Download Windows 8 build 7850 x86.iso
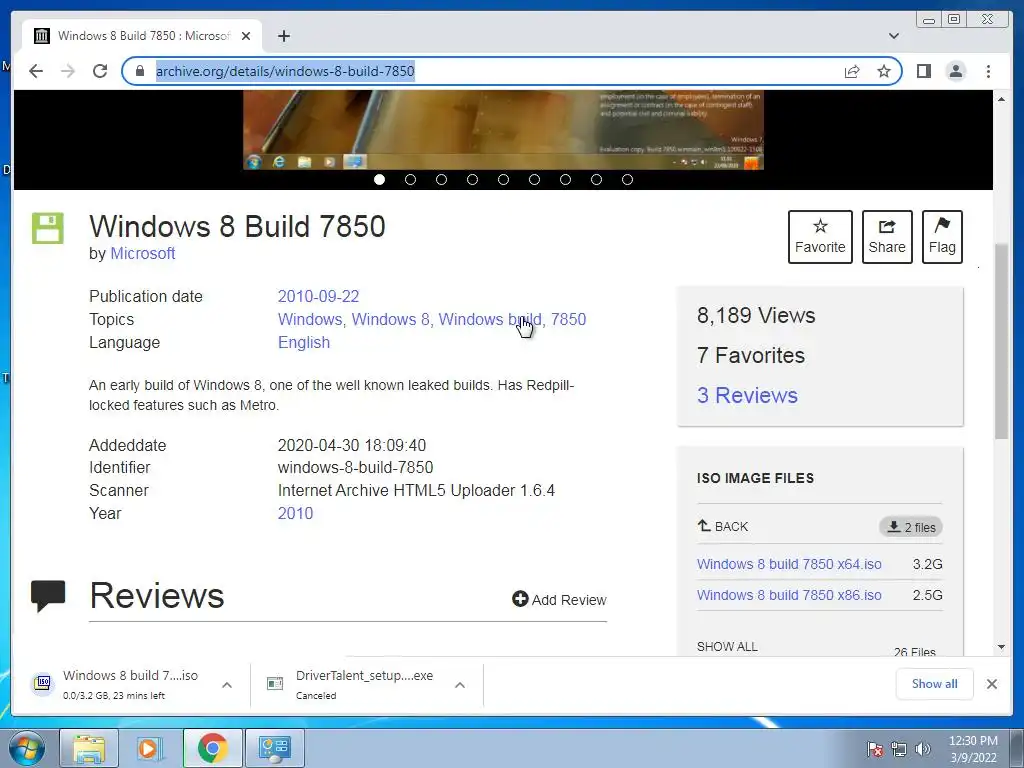This screenshot has width=1024, height=768. [789, 595]
